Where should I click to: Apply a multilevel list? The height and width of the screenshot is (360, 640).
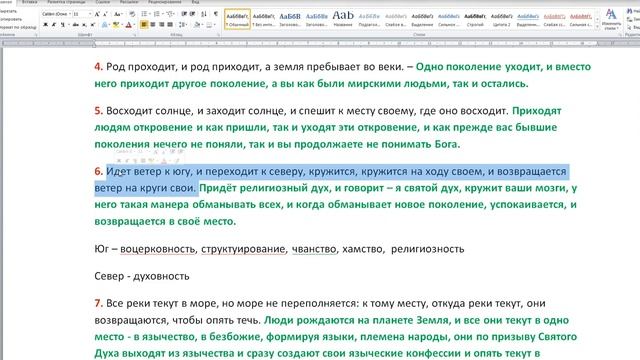coord(170,14)
